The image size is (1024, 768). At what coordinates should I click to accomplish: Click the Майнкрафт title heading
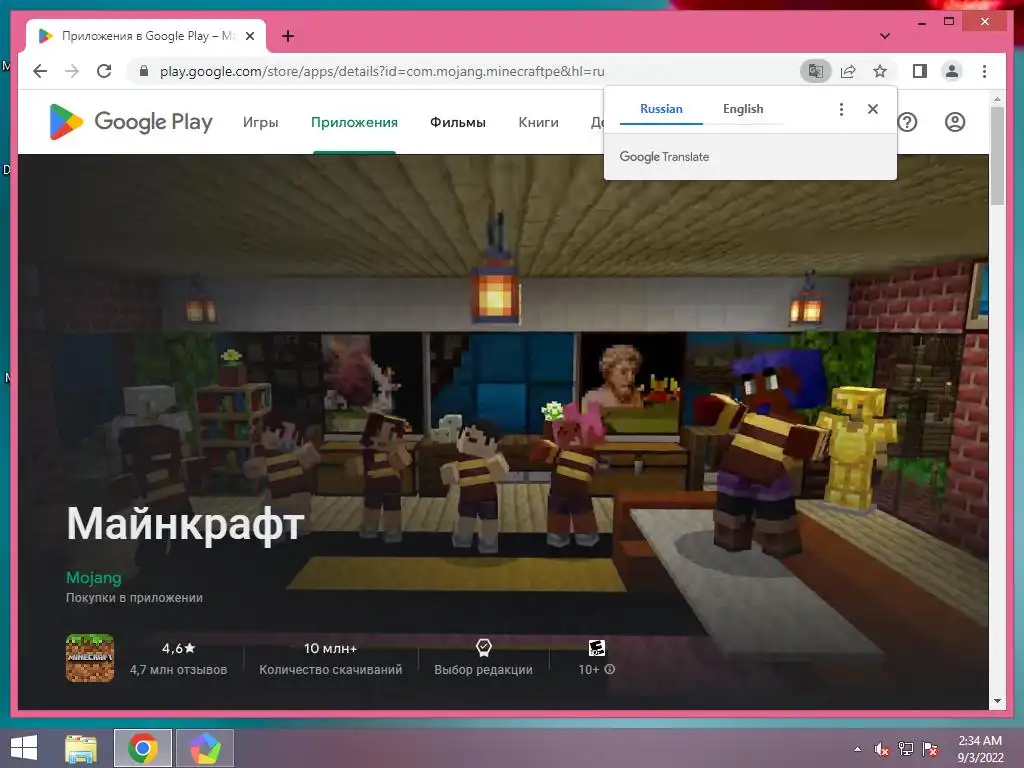[x=185, y=524]
